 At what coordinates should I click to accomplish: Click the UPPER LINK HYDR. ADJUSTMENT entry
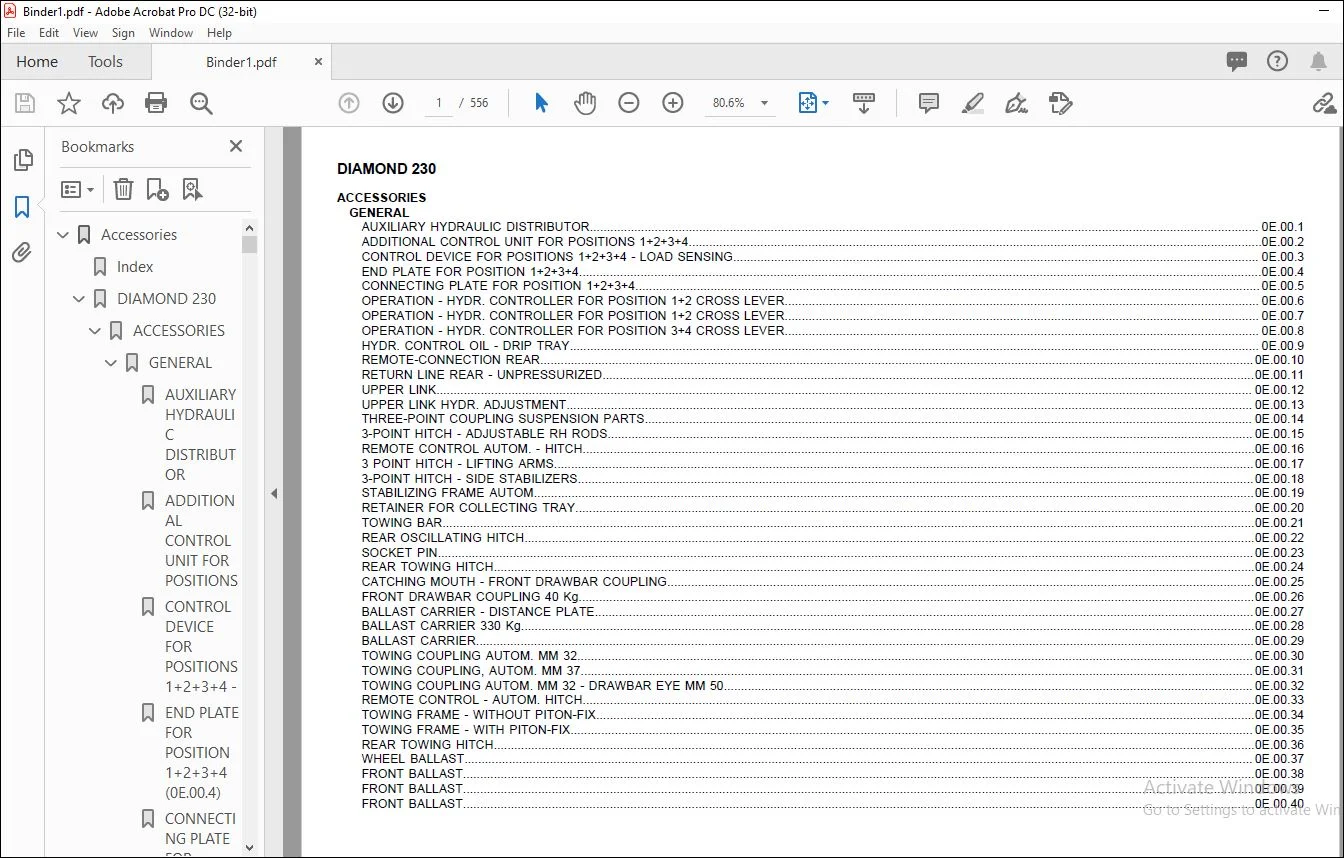(x=464, y=405)
